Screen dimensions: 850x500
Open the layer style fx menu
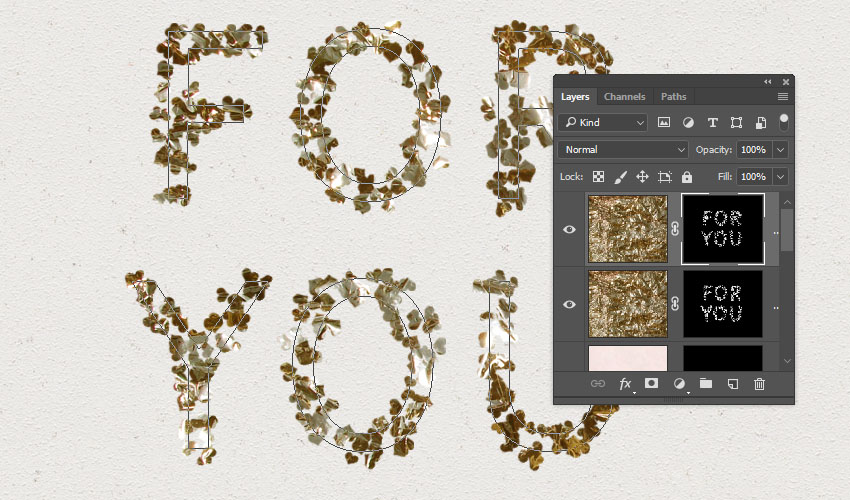point(626,383)
